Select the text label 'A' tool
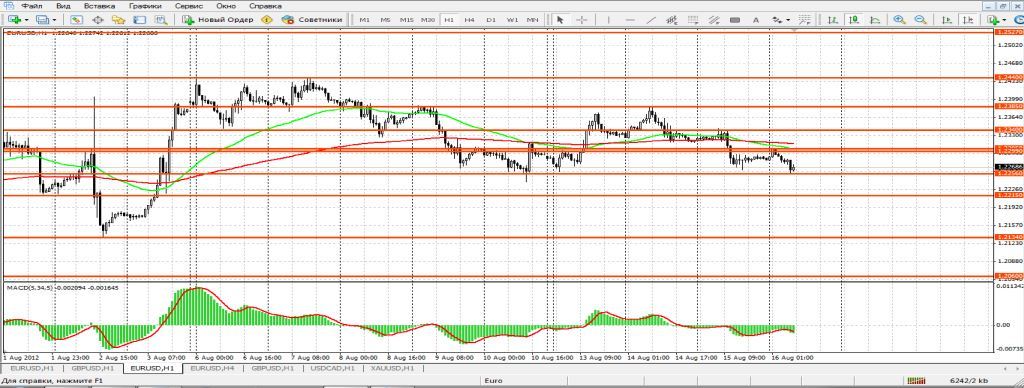This screenshot has width=1024, height=388. 756,20
